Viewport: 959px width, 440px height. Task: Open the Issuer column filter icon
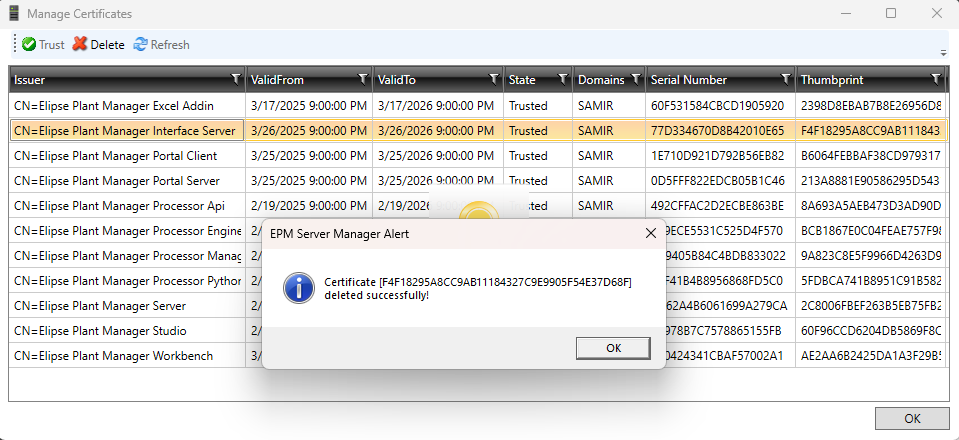click(x=235, y=79)
